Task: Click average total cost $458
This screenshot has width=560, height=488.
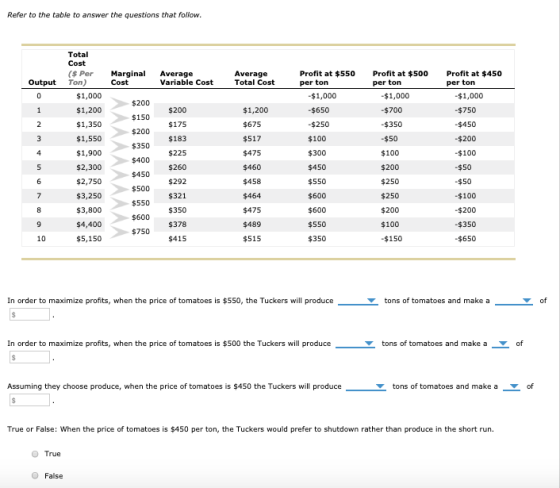Action: [252, 181]
